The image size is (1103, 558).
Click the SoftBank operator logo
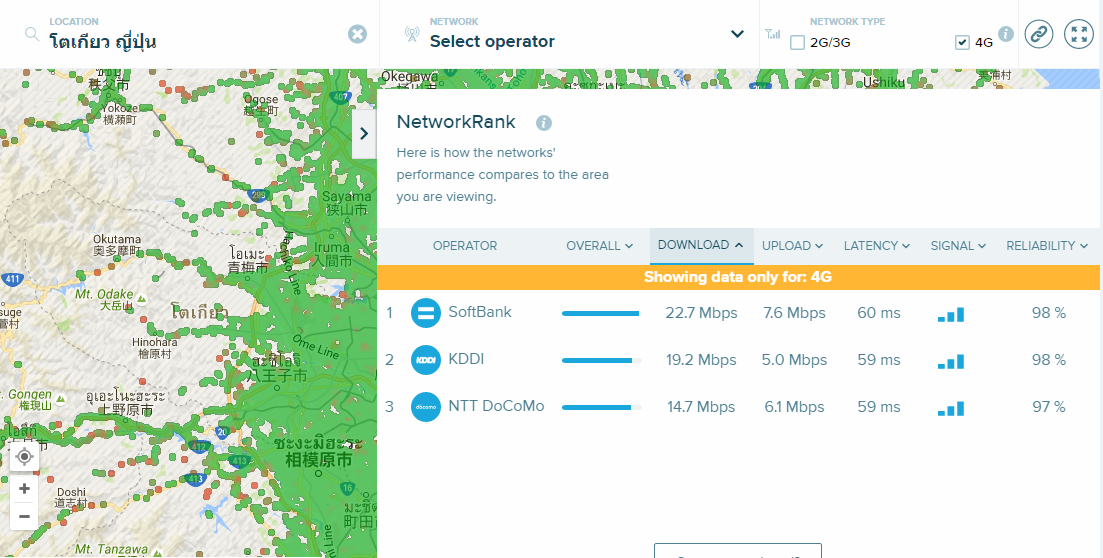[x=426, y=313]
